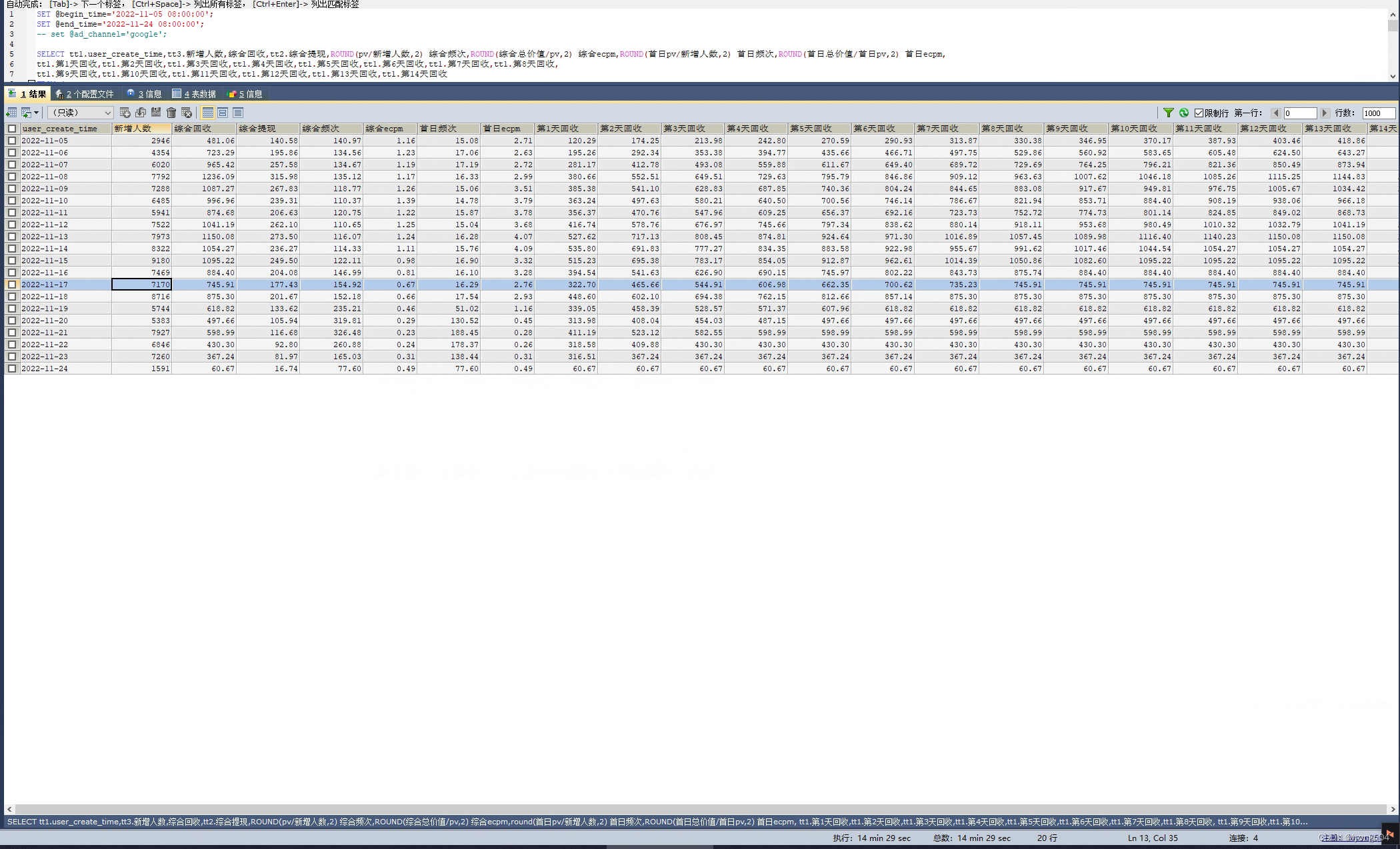The image size is (1400, 849).
Task: Switch to text view mode
Action: (238, 113)
